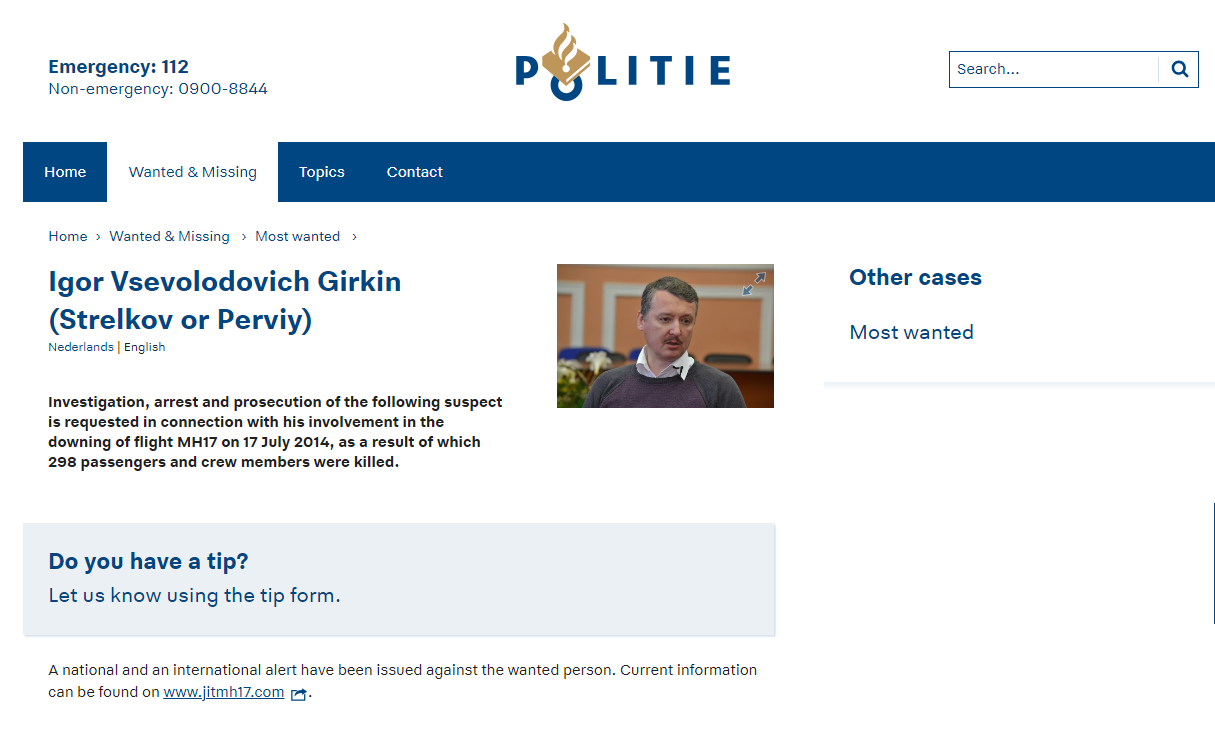Click the Politie logo
Image resolution: width=1215 pixels, height=733 pixels.
(622, 65)
